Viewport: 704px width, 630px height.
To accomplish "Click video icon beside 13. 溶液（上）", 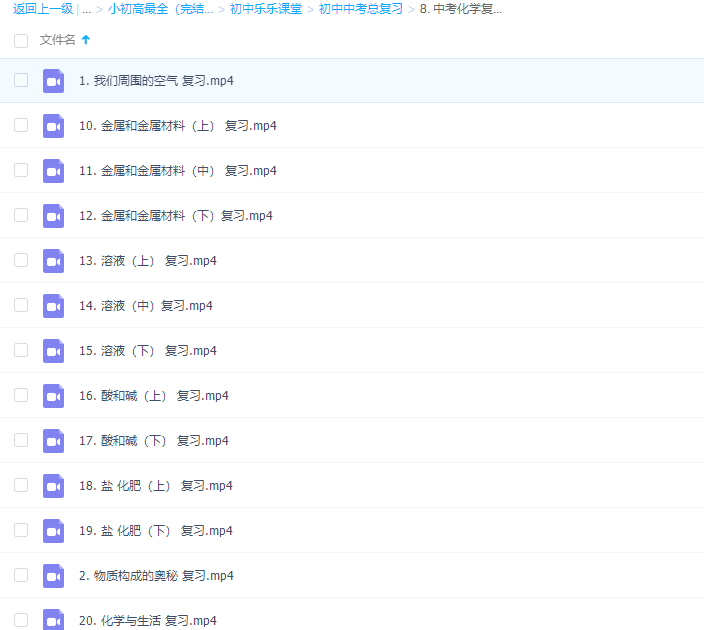I will (53, 261).
